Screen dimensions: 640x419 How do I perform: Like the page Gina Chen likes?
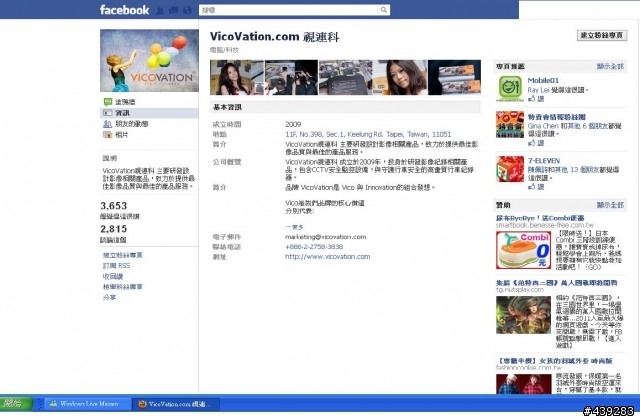536,143
